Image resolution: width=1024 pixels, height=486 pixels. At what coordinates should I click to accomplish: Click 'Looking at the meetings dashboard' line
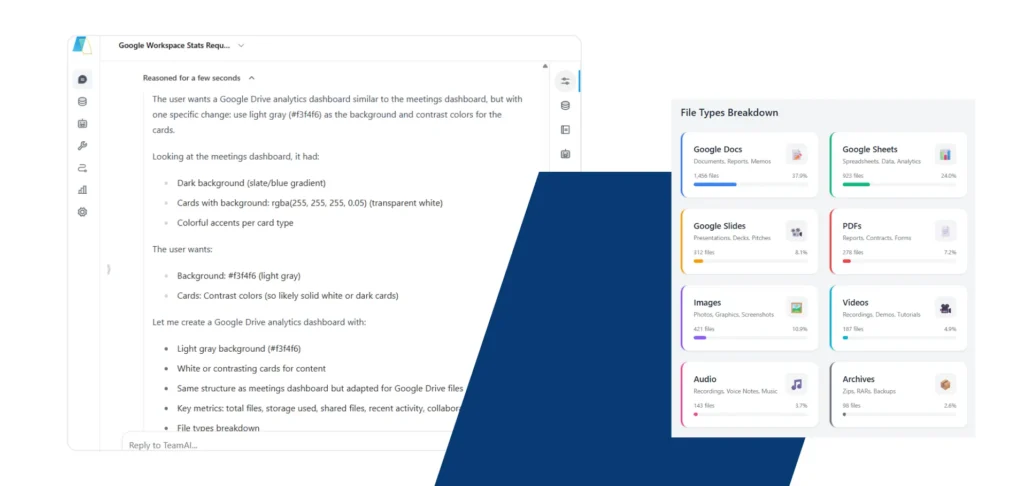(236, 157)
